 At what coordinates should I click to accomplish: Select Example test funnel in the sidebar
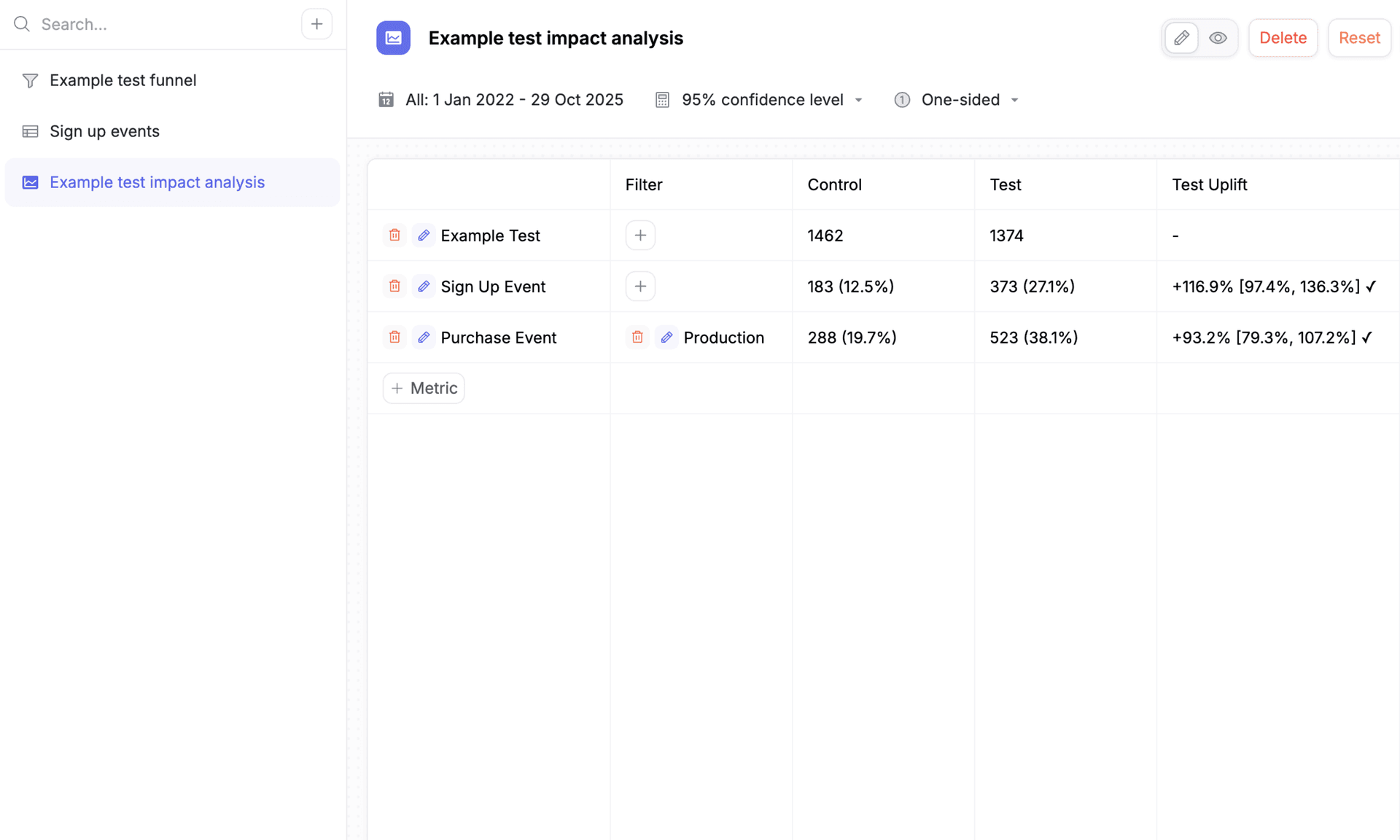[122, 80]
